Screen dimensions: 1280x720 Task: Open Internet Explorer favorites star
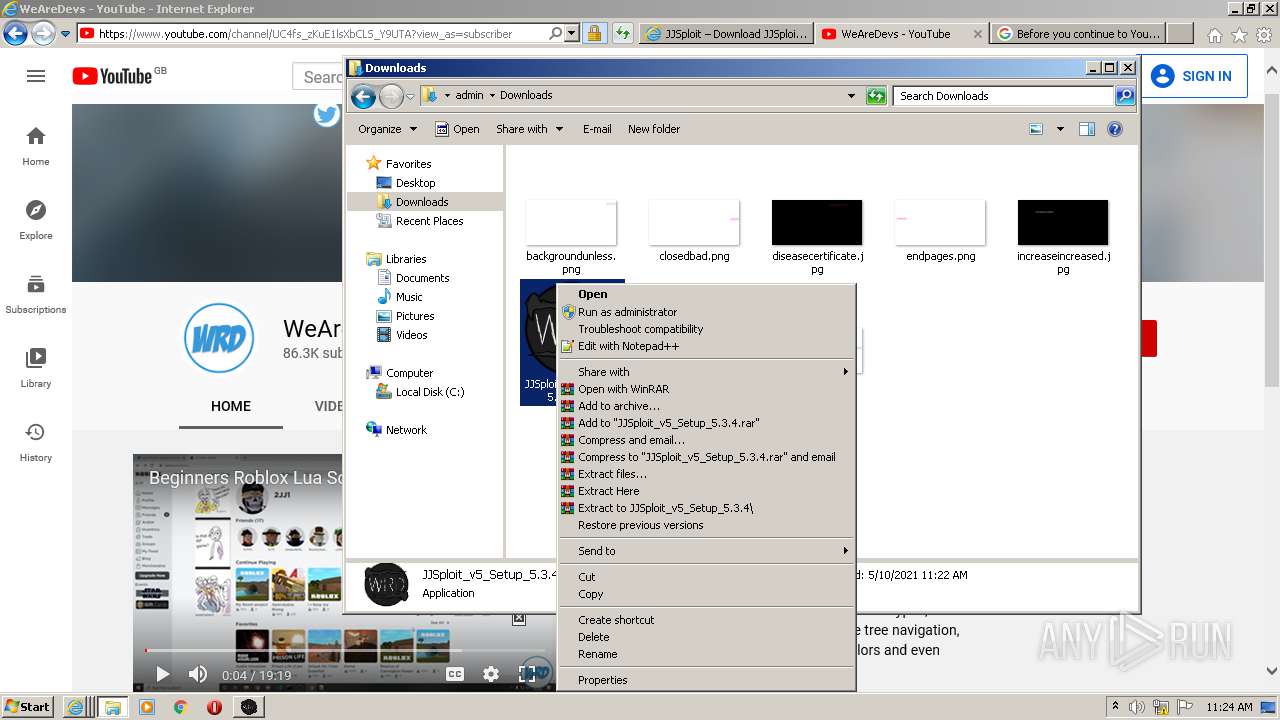1239,35
